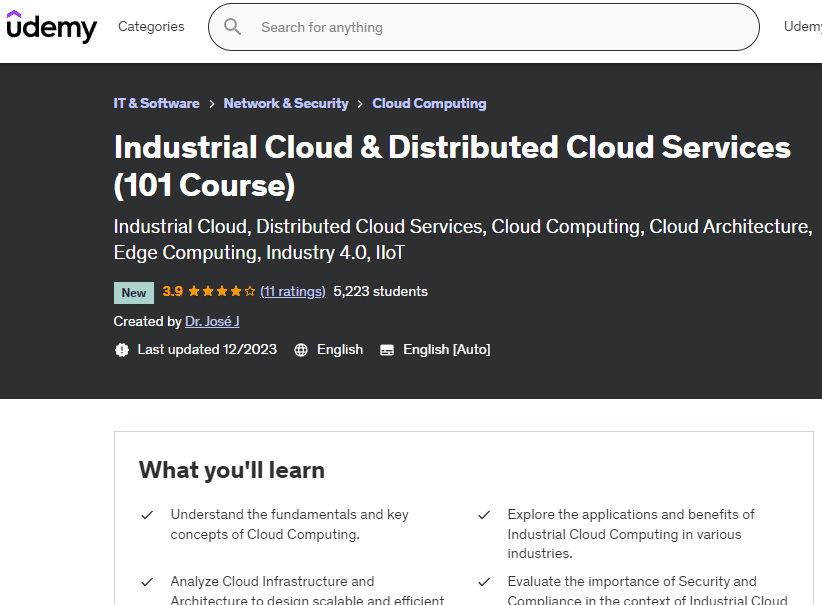
Task: Click the last updated badge icon
Action: pos(122,350)
